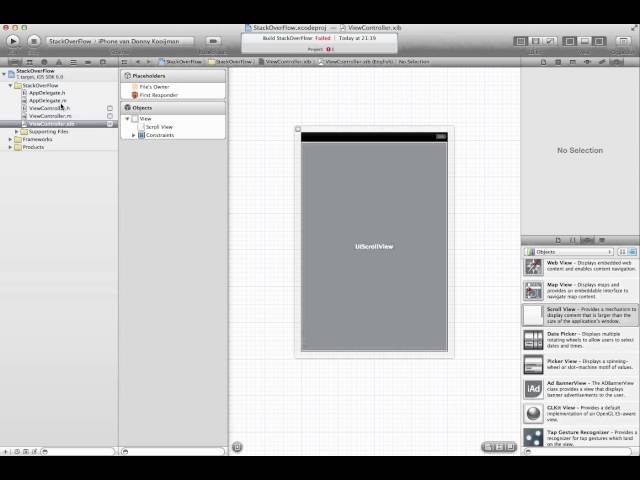
Task: Select UIScrollView on the canvas
Action: [374, 247]
